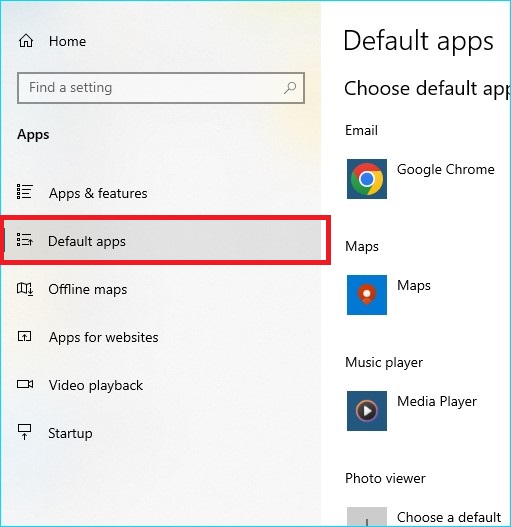
Task: Click the Home house icon
Action: (26, 41)
